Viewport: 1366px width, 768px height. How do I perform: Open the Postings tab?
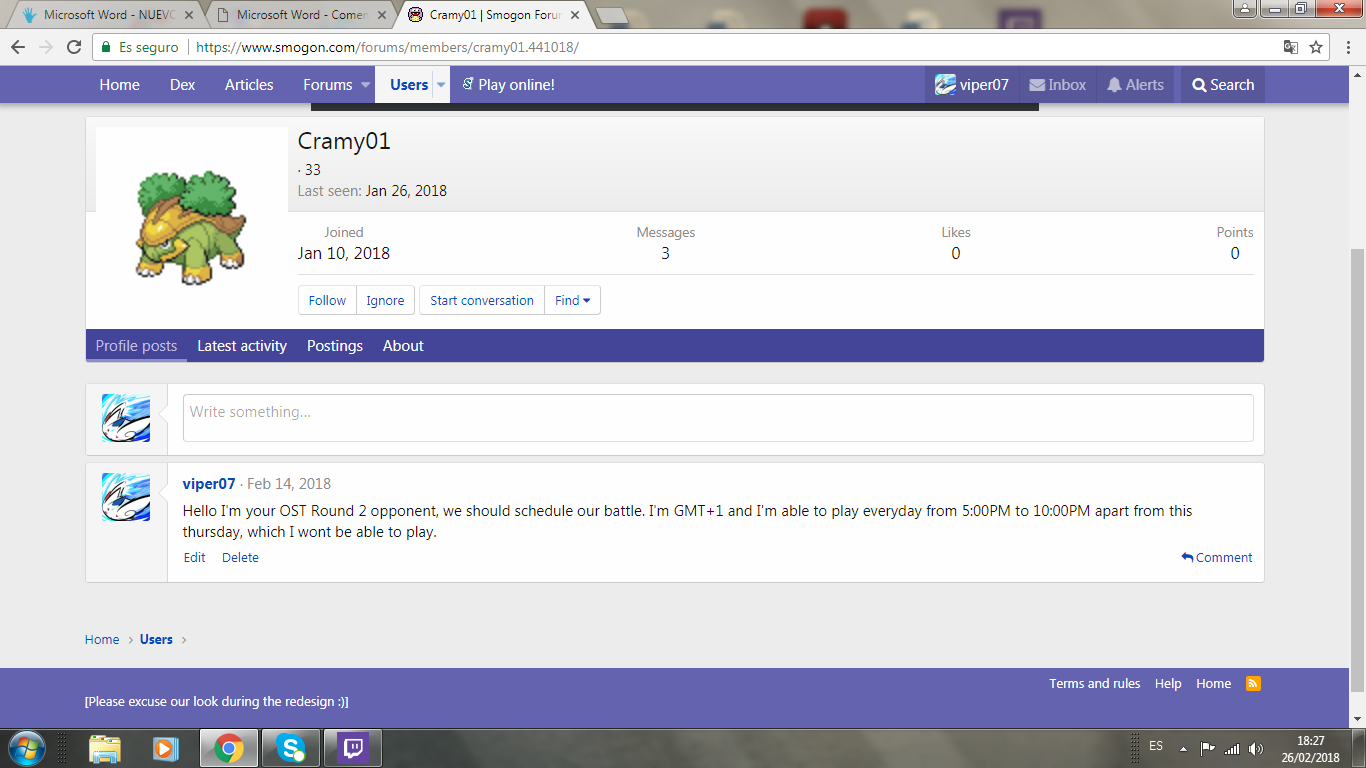pos(334,346)
